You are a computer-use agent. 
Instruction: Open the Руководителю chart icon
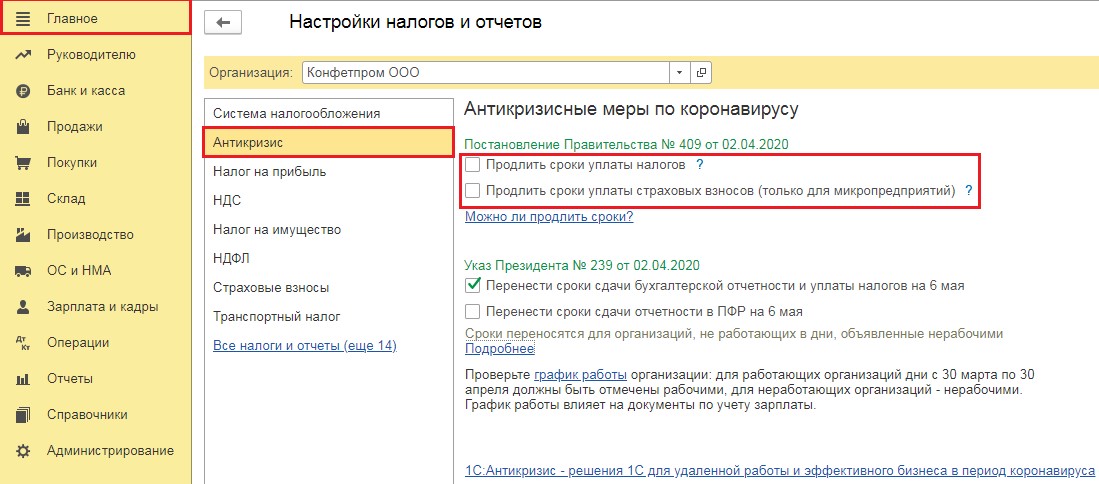[23, 54]
